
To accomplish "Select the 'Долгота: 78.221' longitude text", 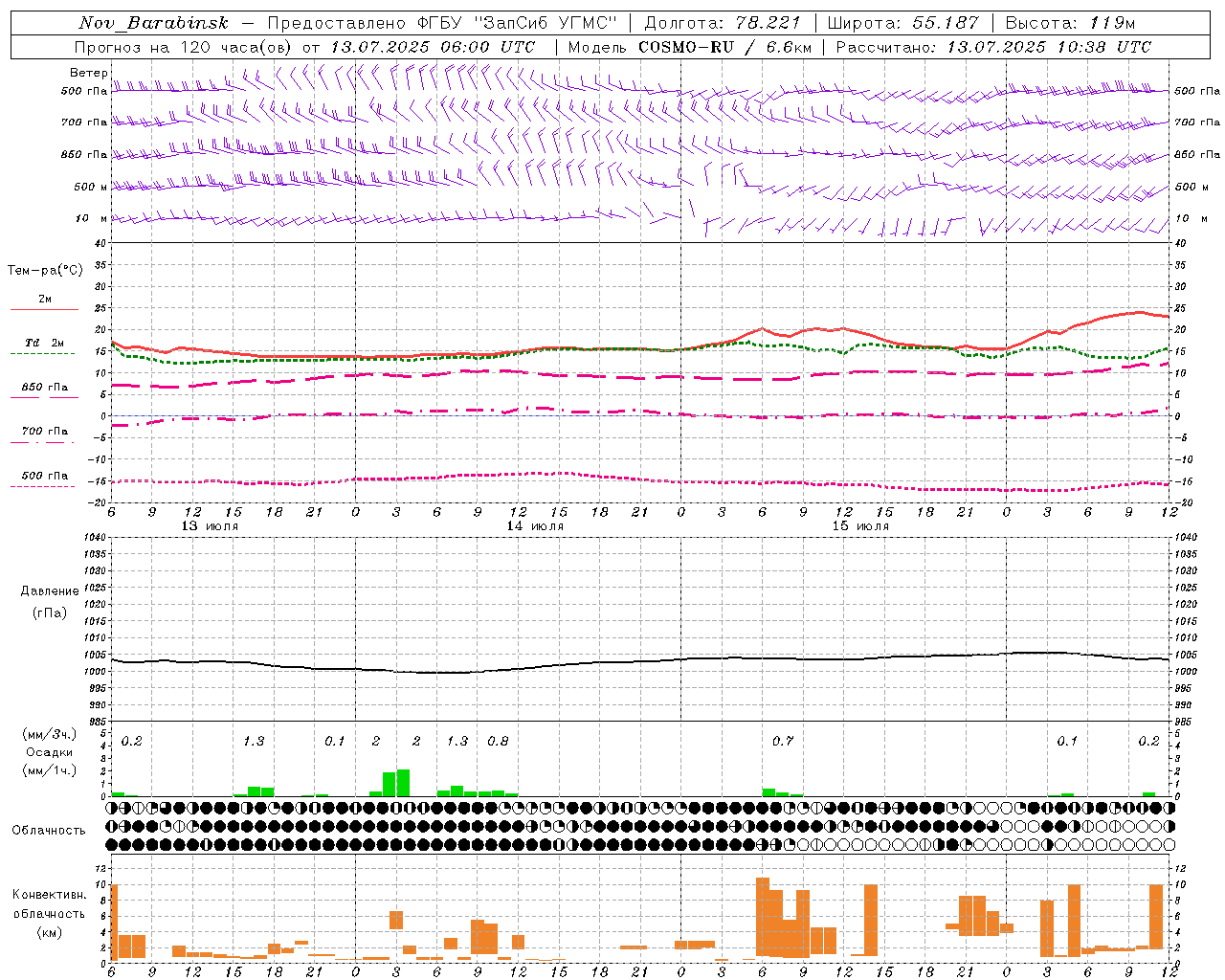I will point(722,23).
